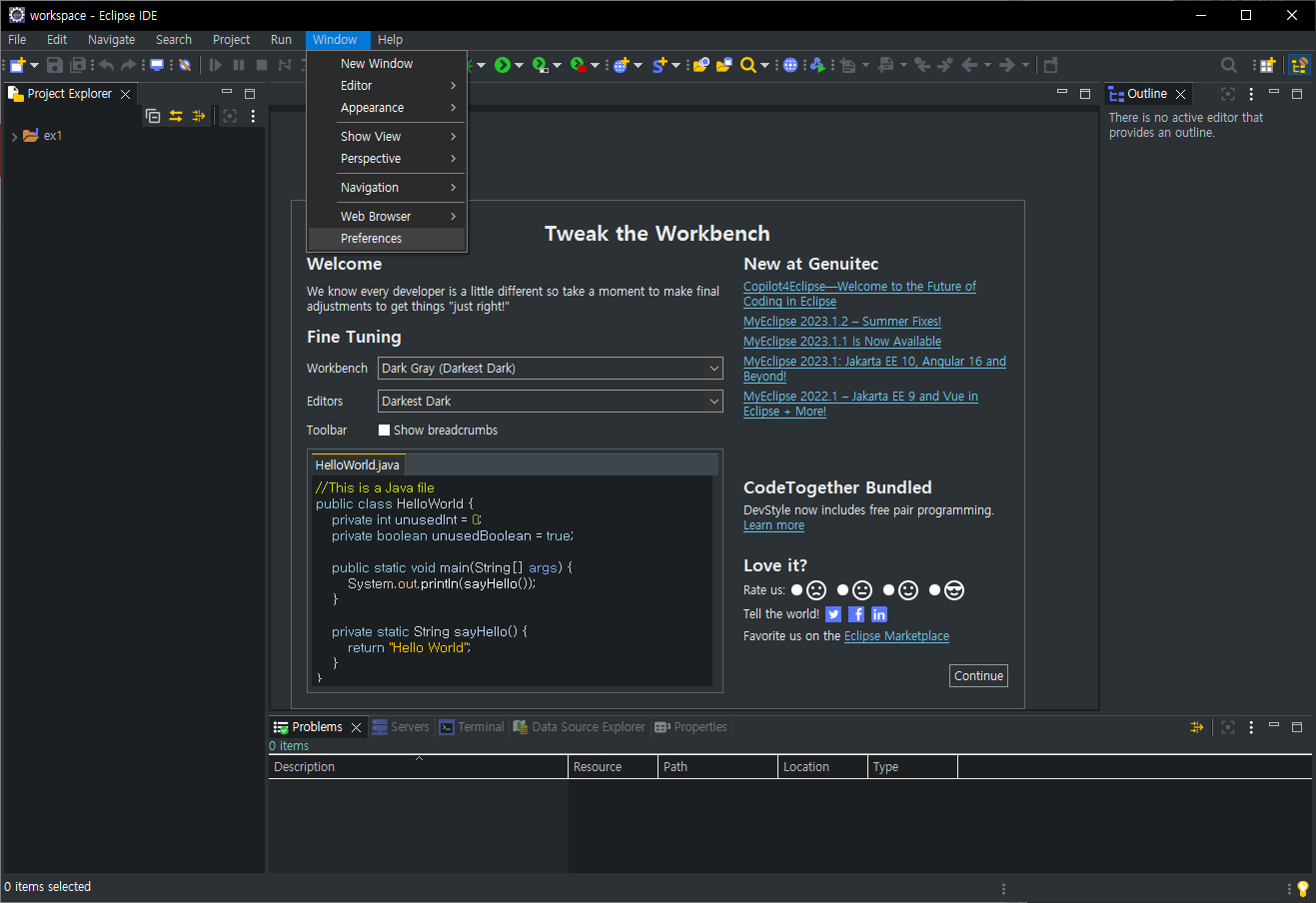Open Project Explorer View Menu (three dots)
Image resolution: width=1316 pixels, height=903 pixels.
[x=253, y=116]
